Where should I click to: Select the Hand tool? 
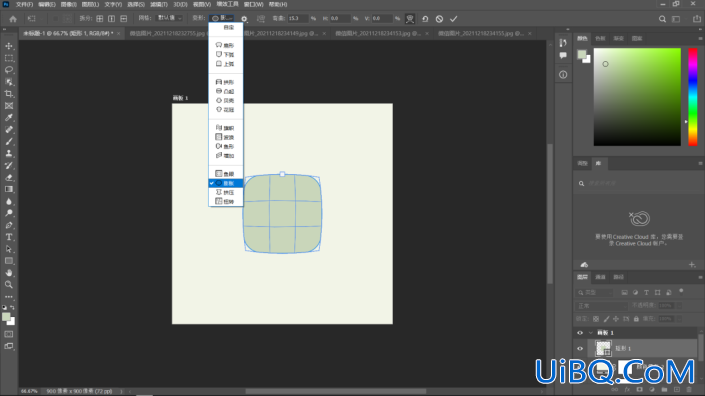pos(9,273)
